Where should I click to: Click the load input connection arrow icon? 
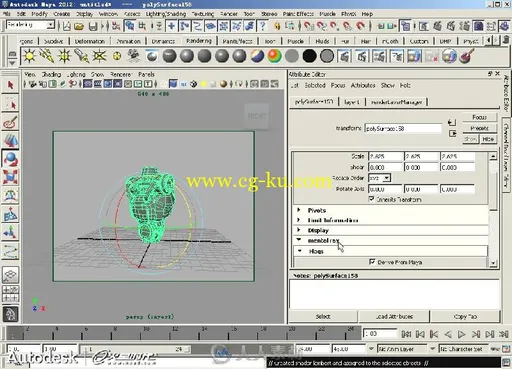[x=452, y=123]
